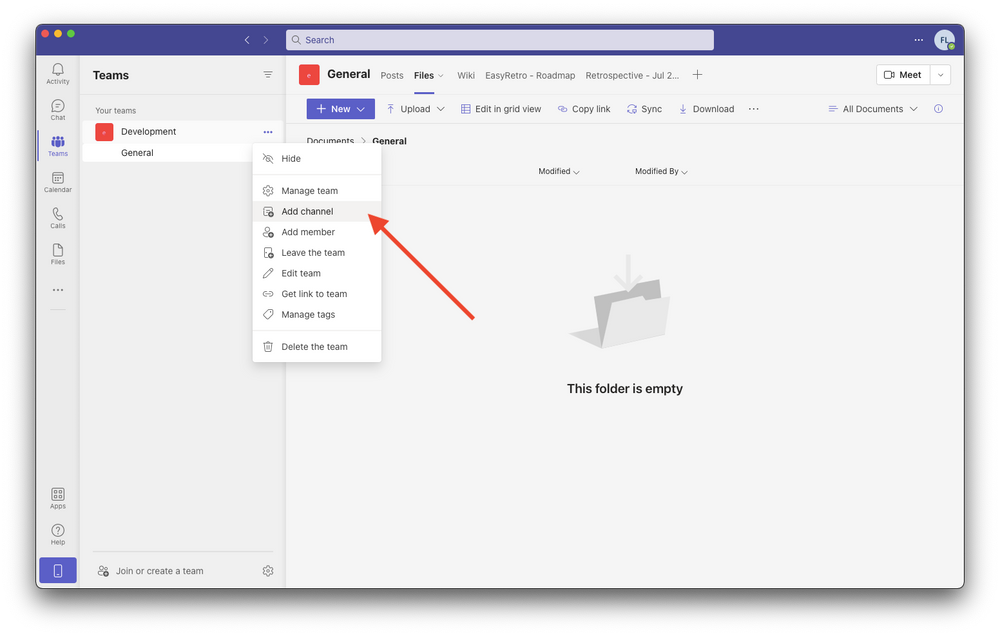The width and height of the screenshot is (1000, 636).
Task: Open the FL profile avatar
Action: (945, 40)
